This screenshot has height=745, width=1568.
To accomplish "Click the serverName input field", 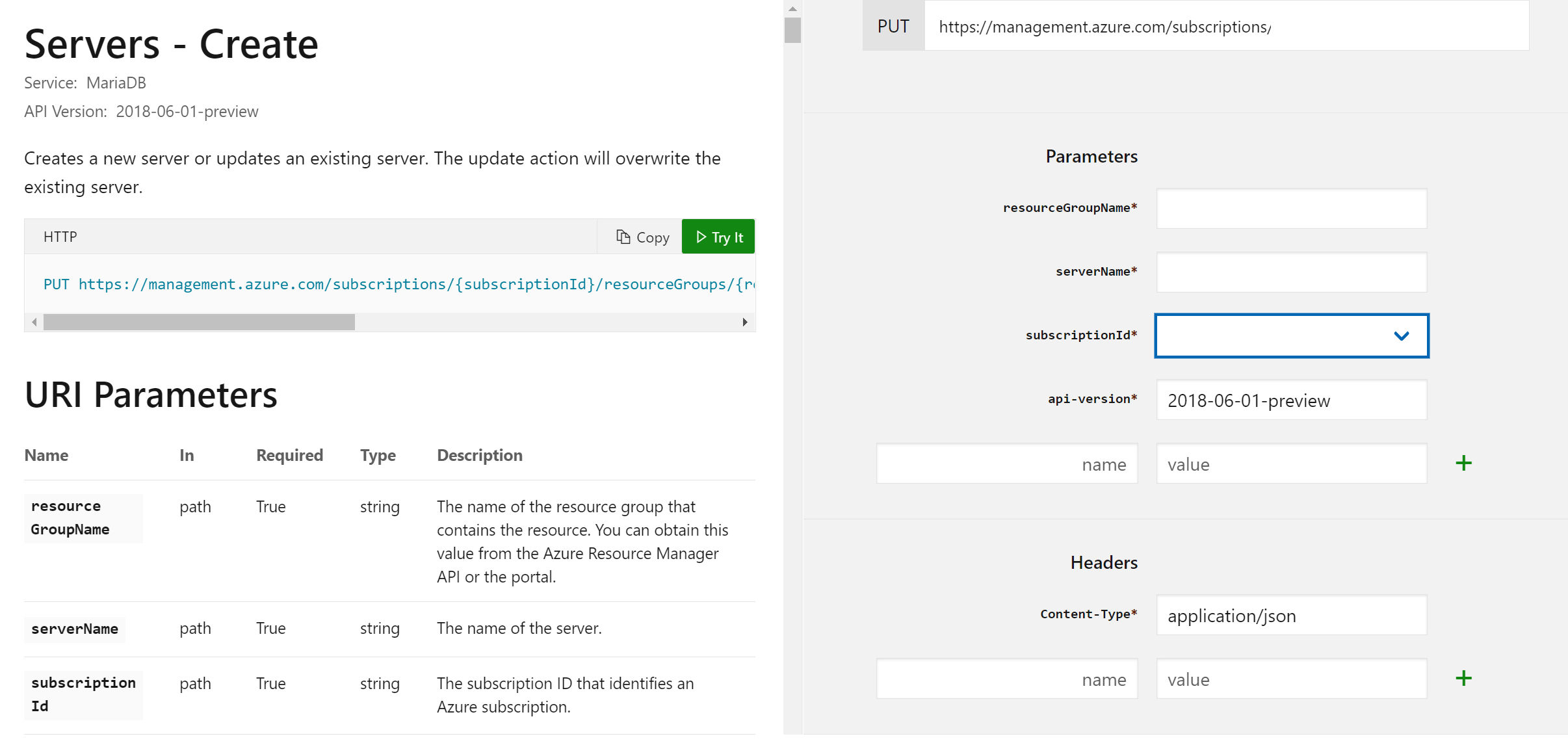I will point(1291,272).
